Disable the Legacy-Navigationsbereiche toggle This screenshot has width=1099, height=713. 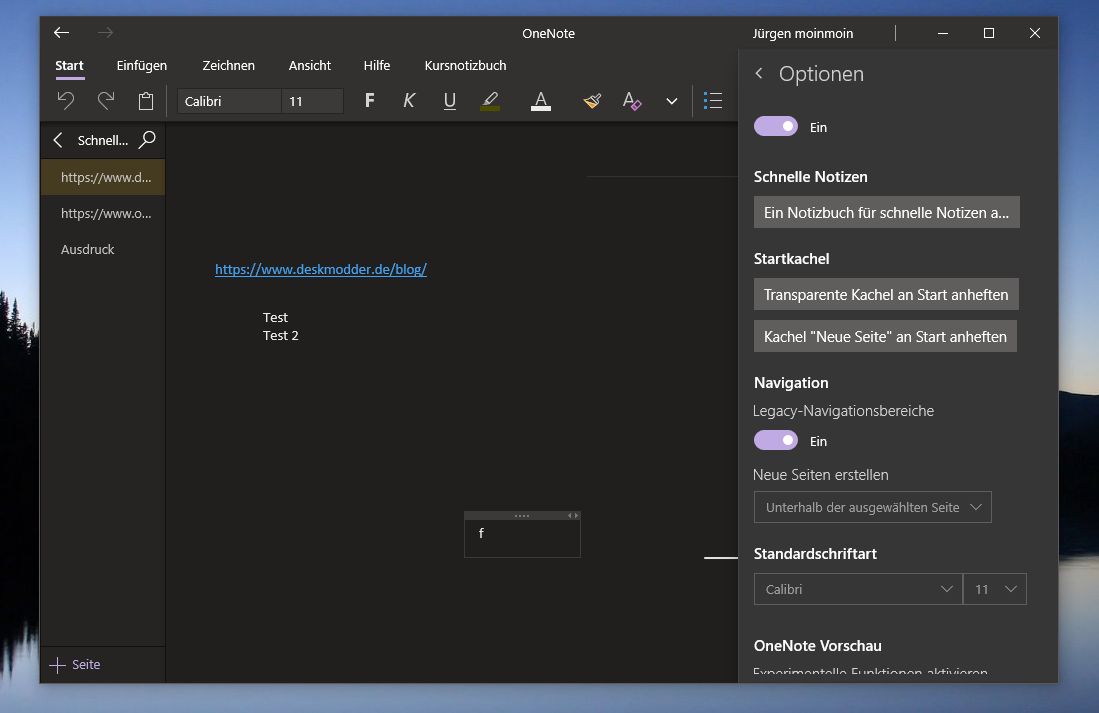pyautogui.click(x=776, y=440)
